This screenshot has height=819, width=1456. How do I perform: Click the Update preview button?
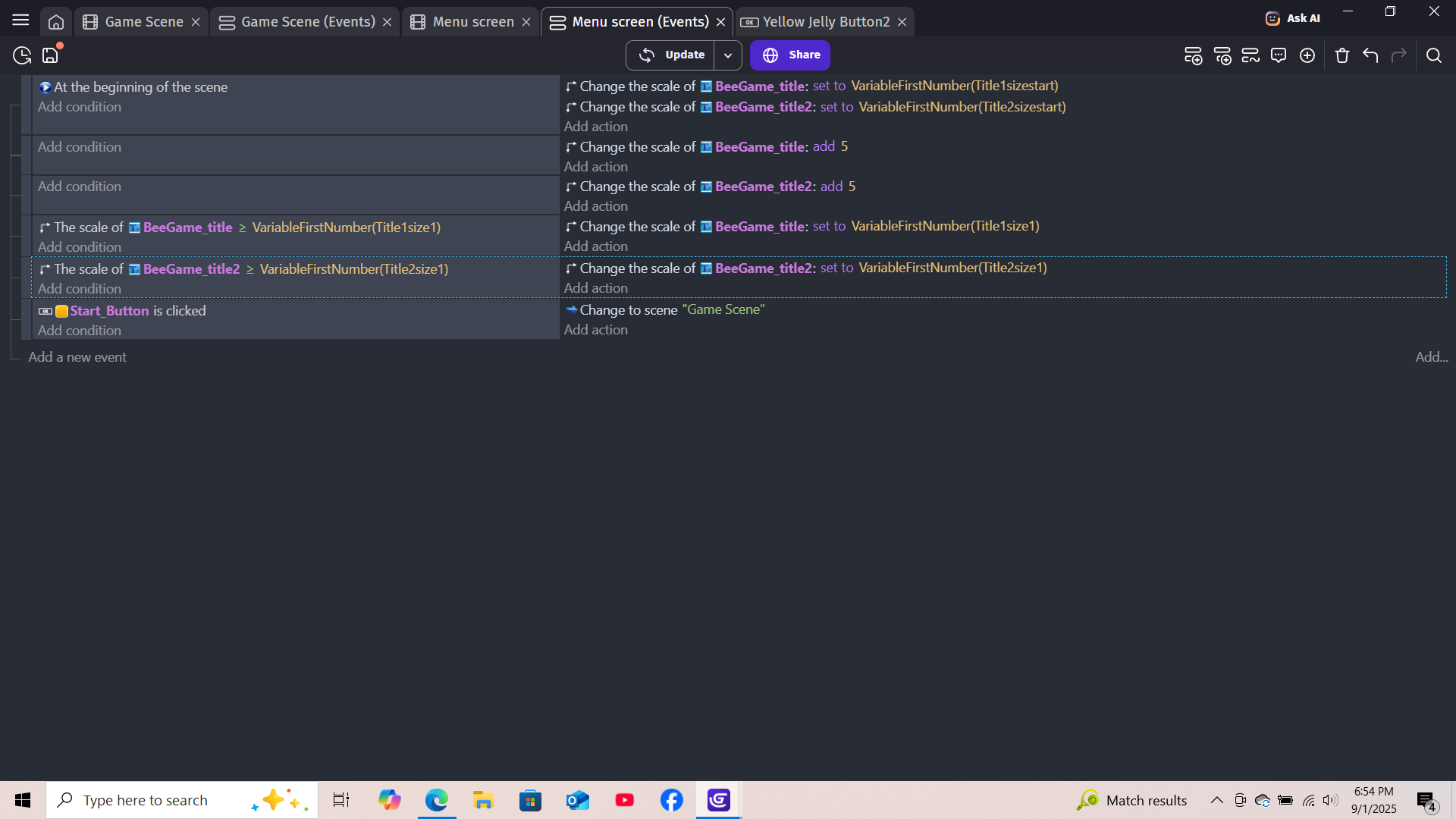[x=671, y=55]
